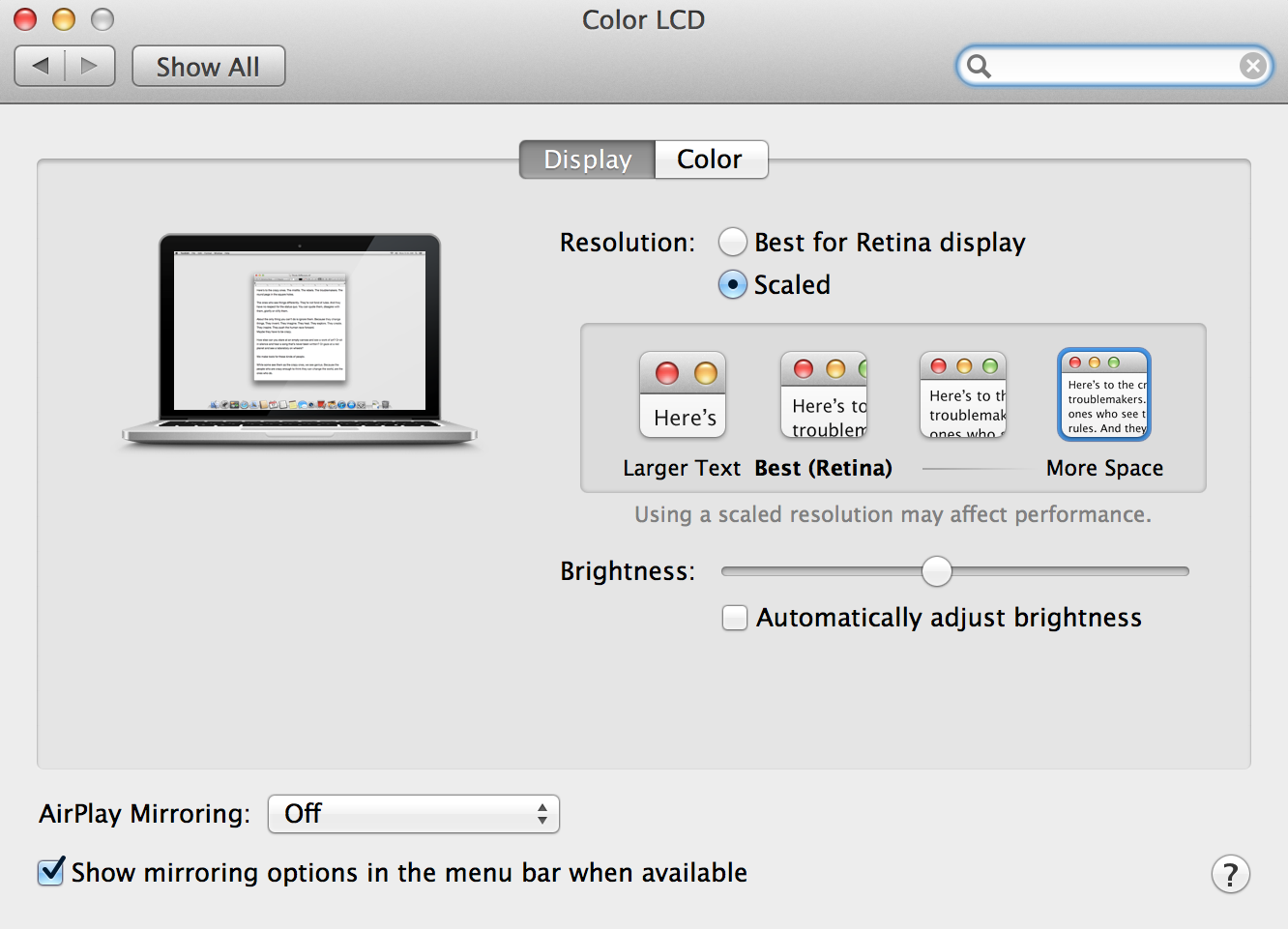This screenshot has height=929, width=1288.
Task: Pick the third scaled resolution option
Action: 963,394
